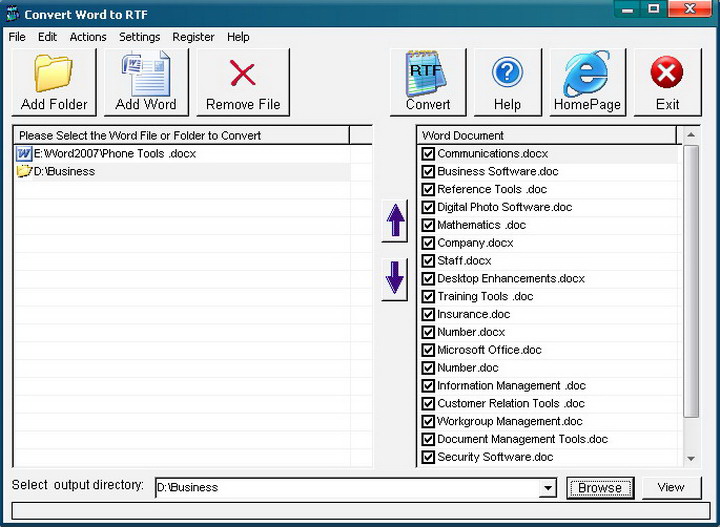The image size is (720, 527).
Task: Click the scroll up arrow of document list
Action: pyautogui.click(x=691, y=135)
